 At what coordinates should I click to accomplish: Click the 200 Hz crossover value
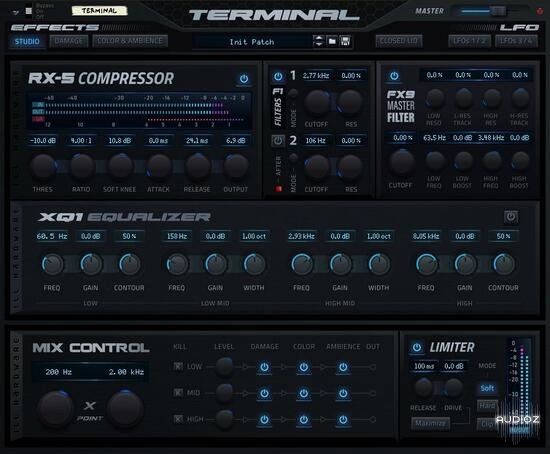coord(58,372)
